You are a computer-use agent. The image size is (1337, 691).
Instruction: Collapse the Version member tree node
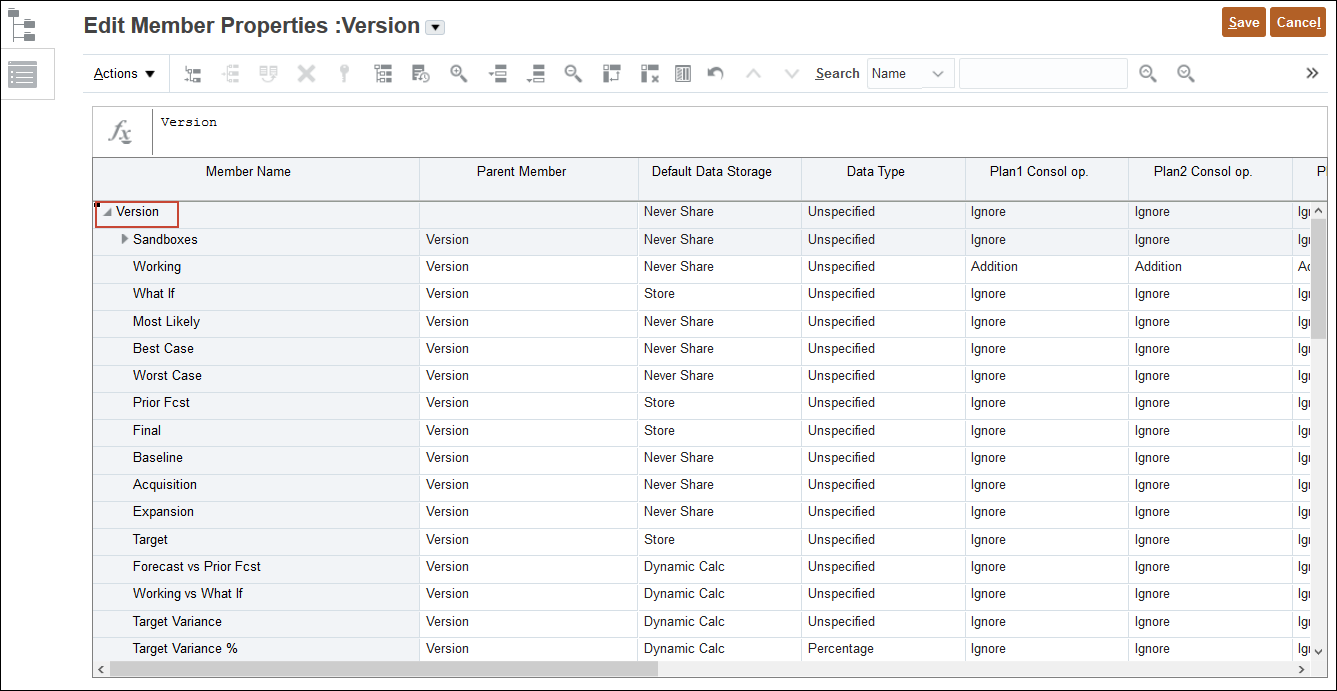107,212
